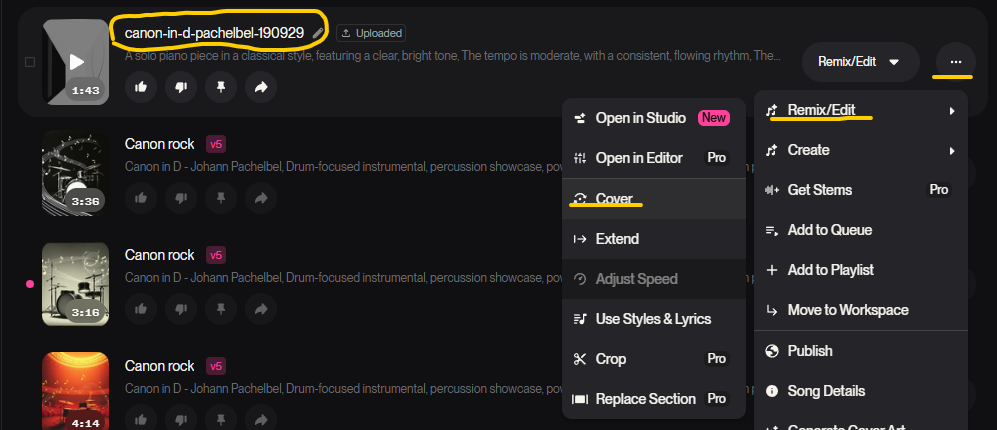Open in Studio from the submenu
The image size is (997, 430).
point(640,118)
